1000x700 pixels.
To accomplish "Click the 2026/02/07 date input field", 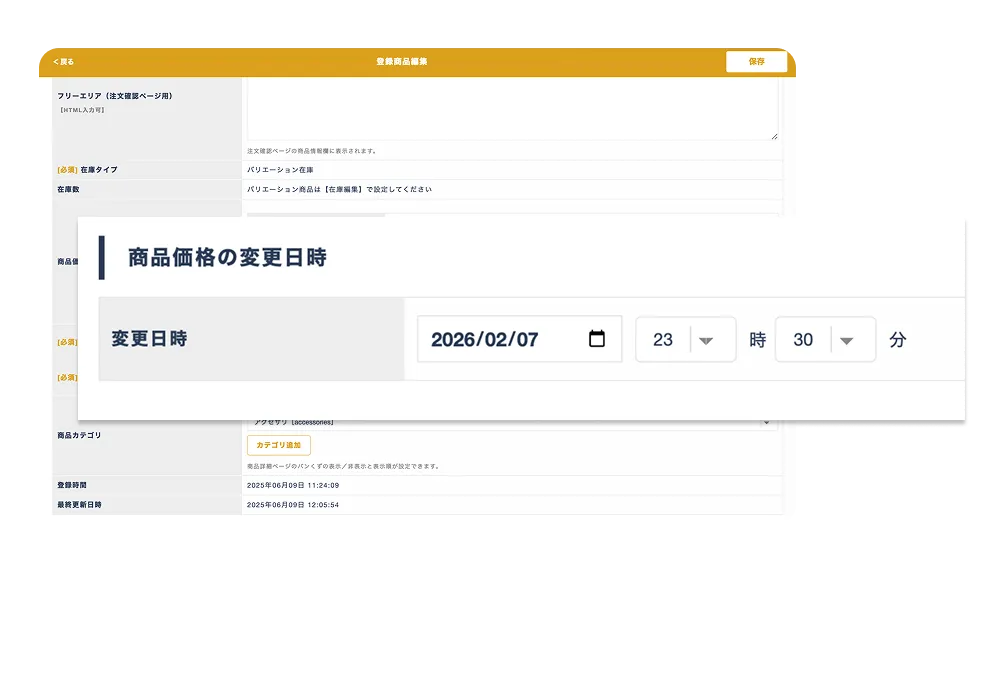I will pyautogui.click(x=500, y=339).
